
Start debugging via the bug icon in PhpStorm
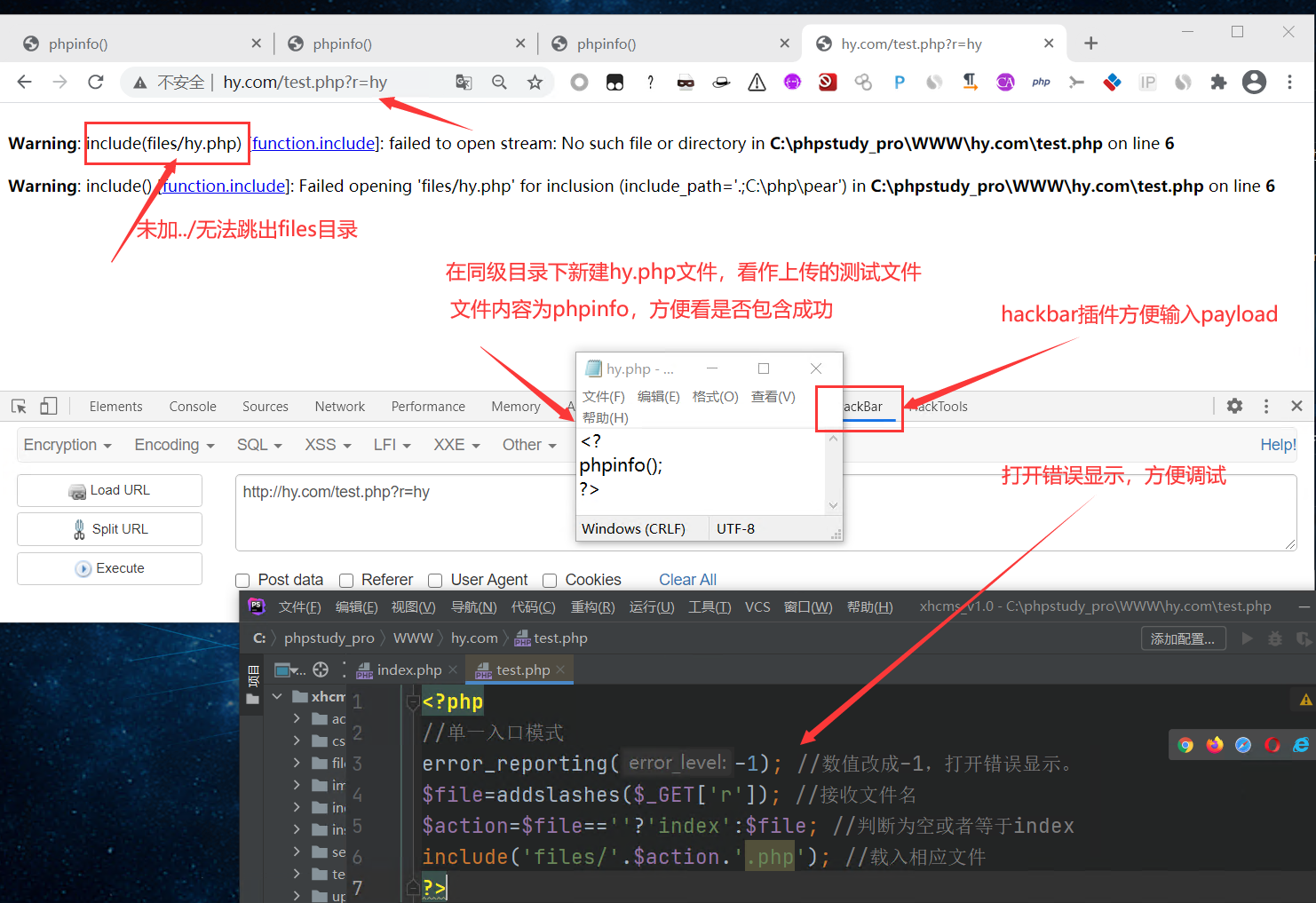(1275, 638)
